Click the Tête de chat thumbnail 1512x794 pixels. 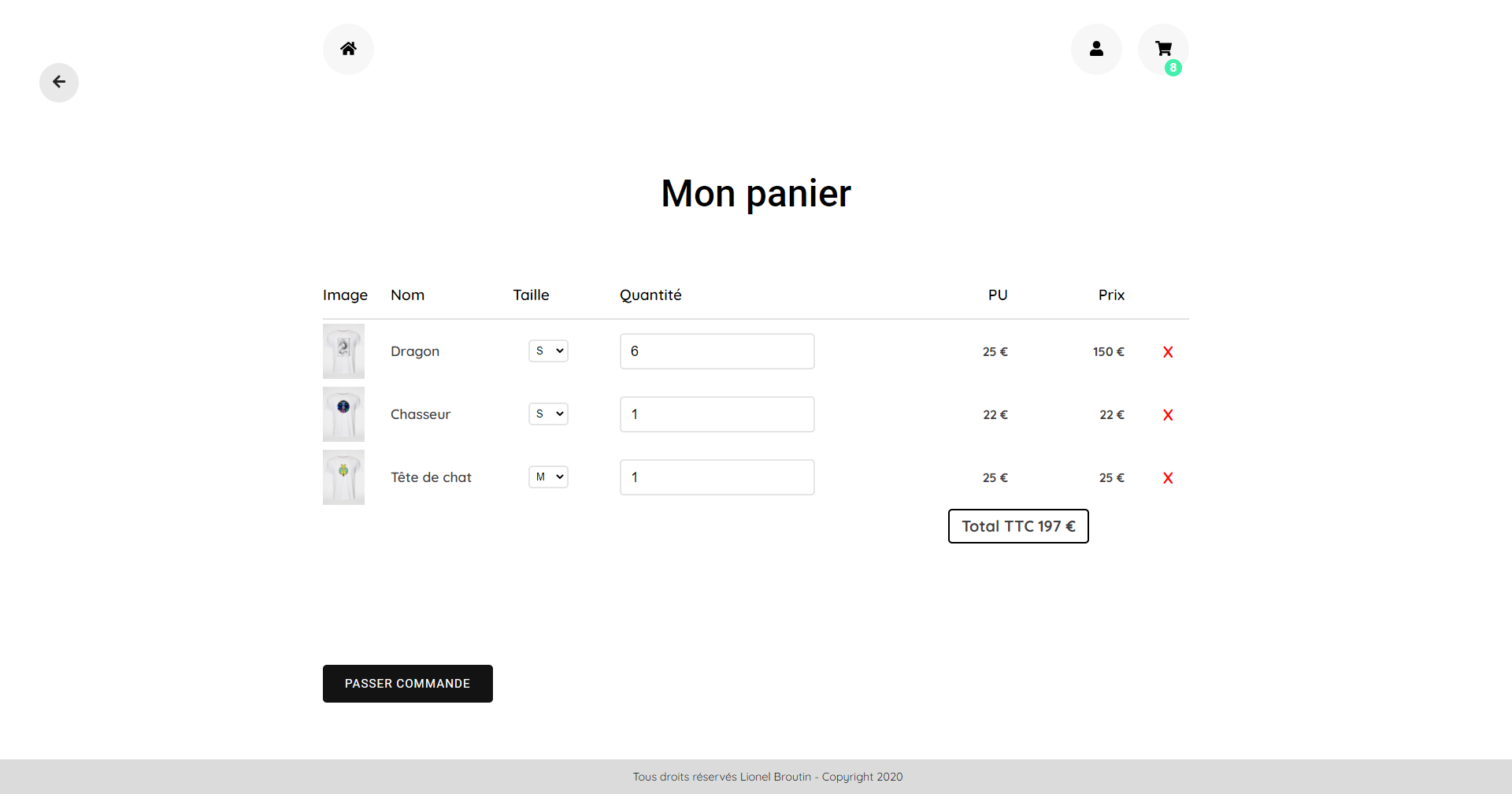[x=343, y=477]
